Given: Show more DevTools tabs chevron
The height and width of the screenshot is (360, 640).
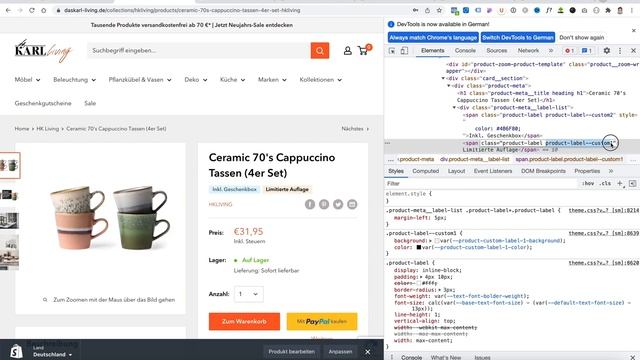Looking at the screenshot, I should [x=551, y=51].
